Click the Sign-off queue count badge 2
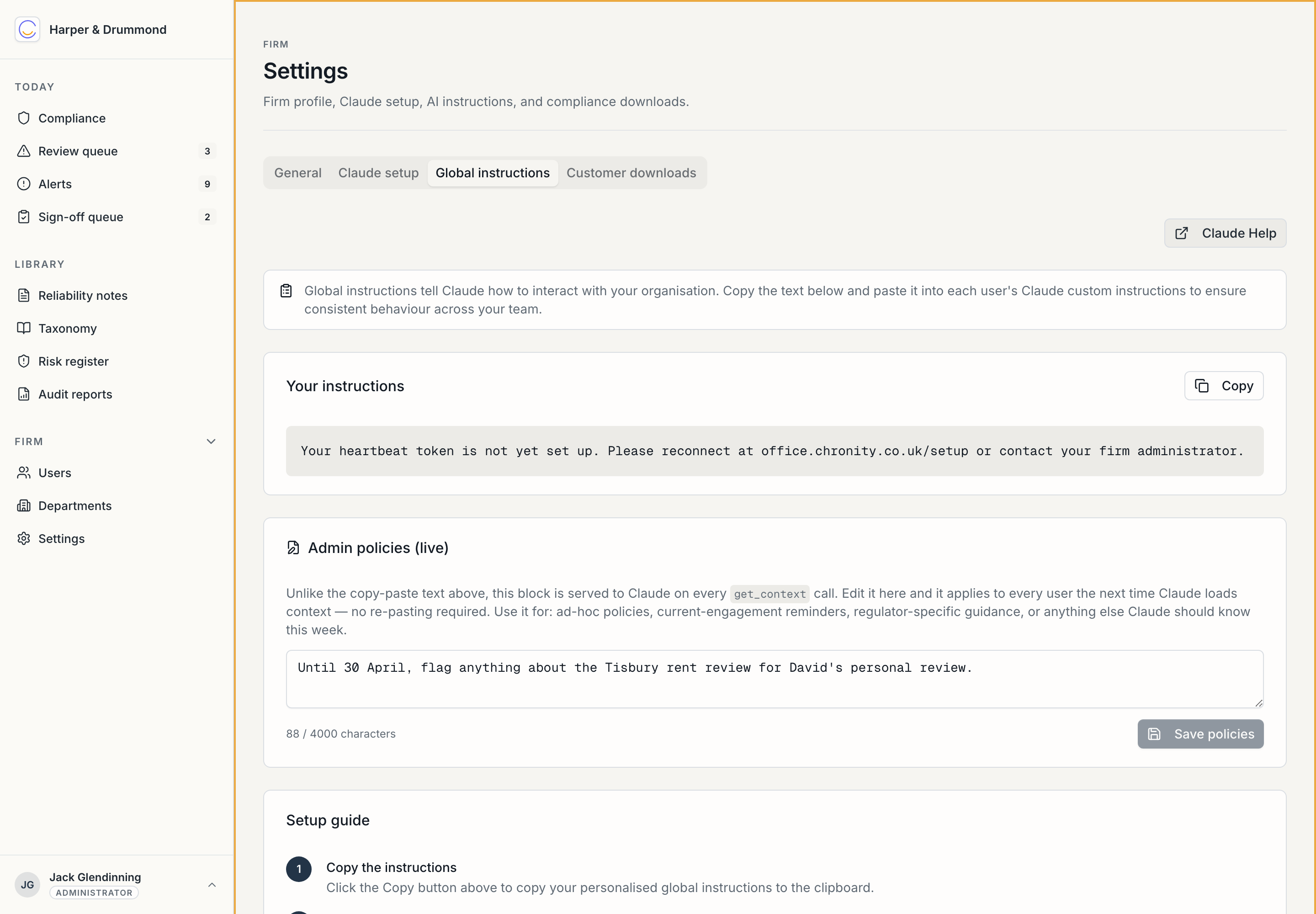This screenshot has height=914, width=1316. pos(207,217)
